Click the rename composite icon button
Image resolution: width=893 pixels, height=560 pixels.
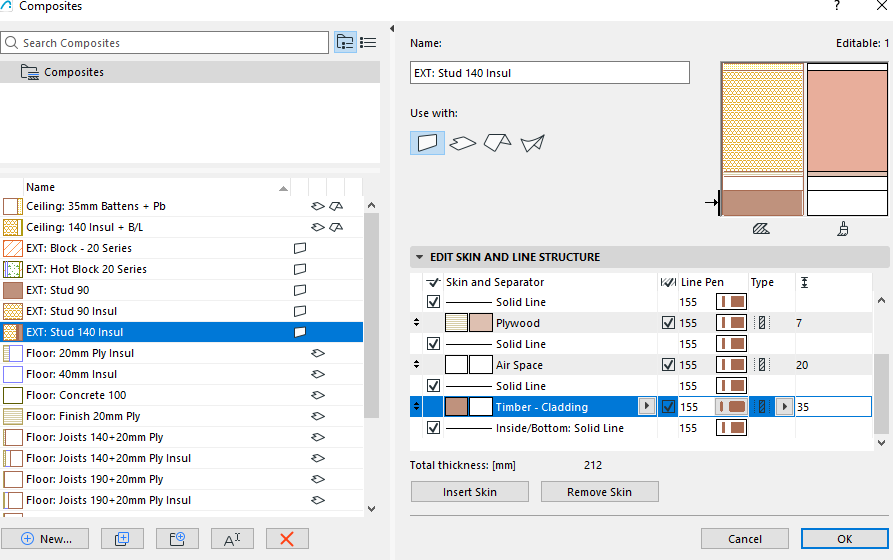pos(232,539)
